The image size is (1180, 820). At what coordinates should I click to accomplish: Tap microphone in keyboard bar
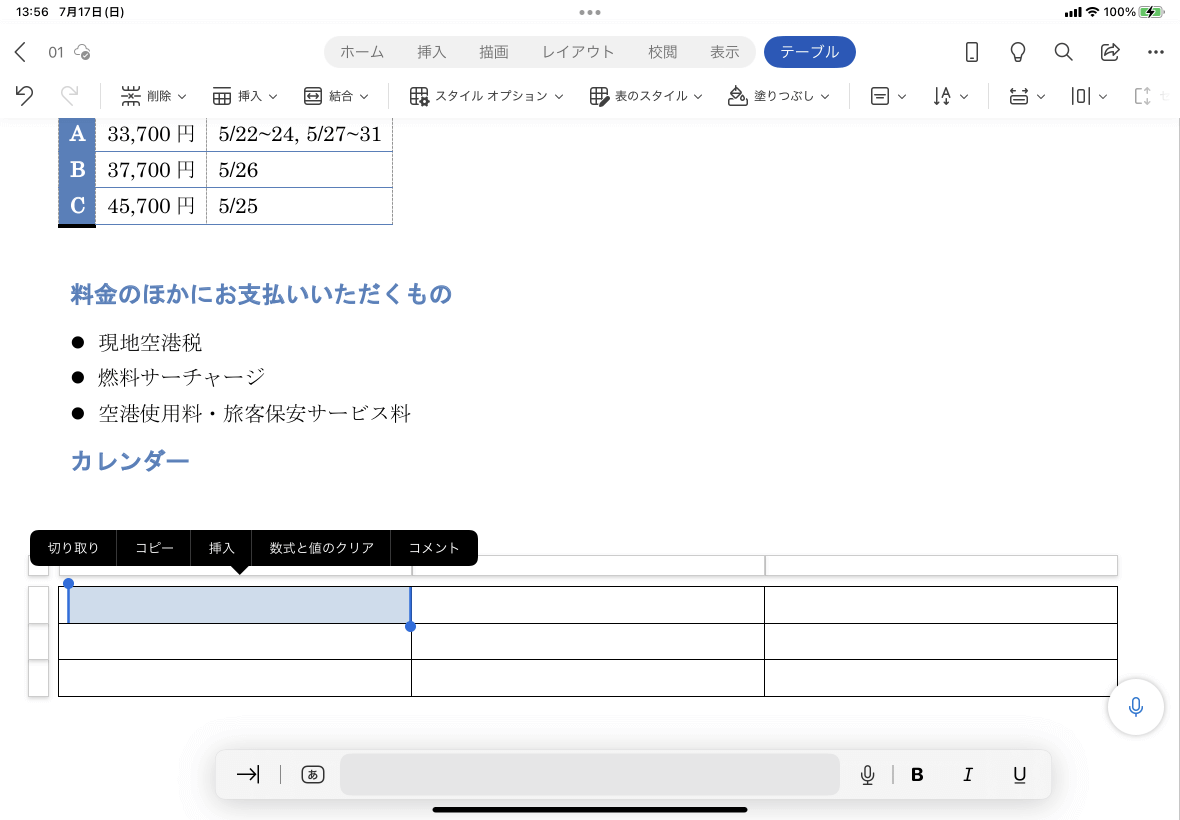867,775
